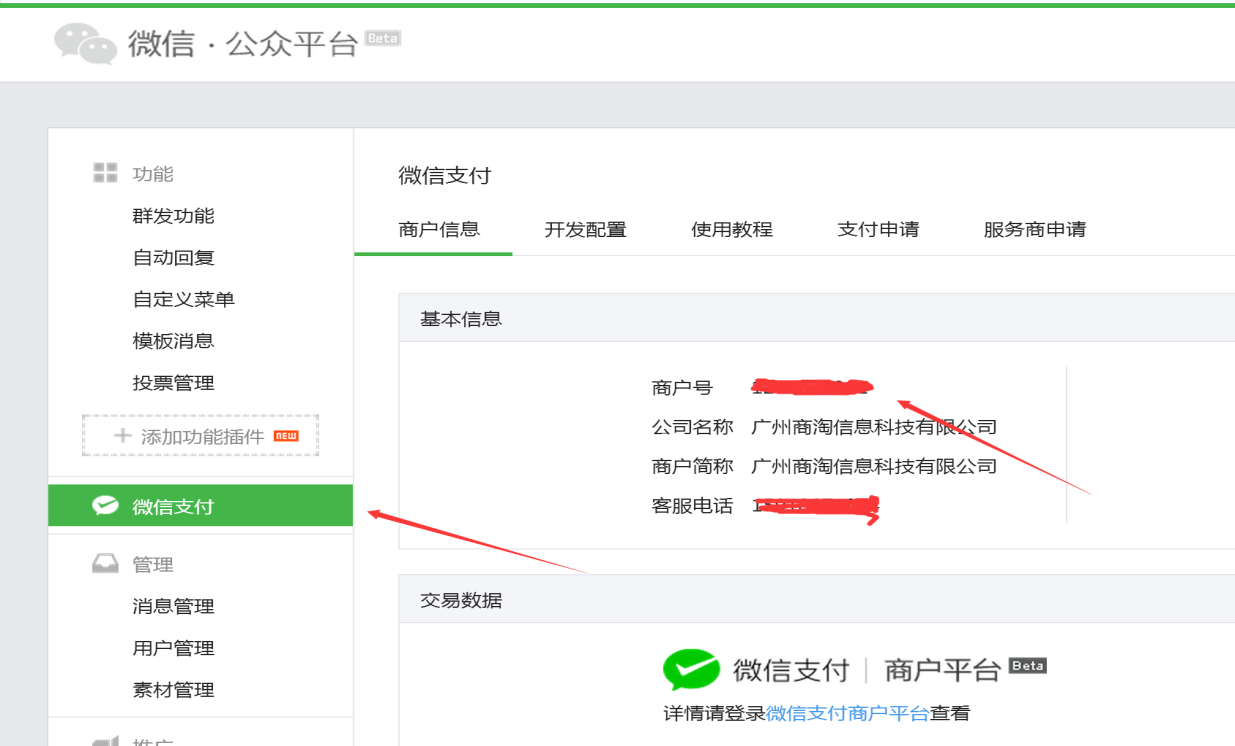This screenshot has width=1235, height=746.
Task: Click the NEW badge beside 添加功能插件
Action: (x=286, y=436)
